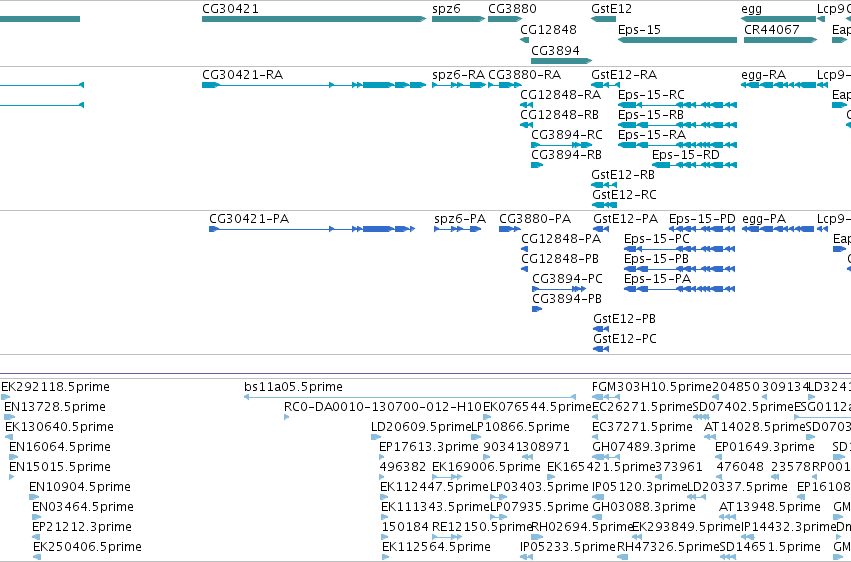Select the CG12848-RA transcript

click(x=526, y=105)
